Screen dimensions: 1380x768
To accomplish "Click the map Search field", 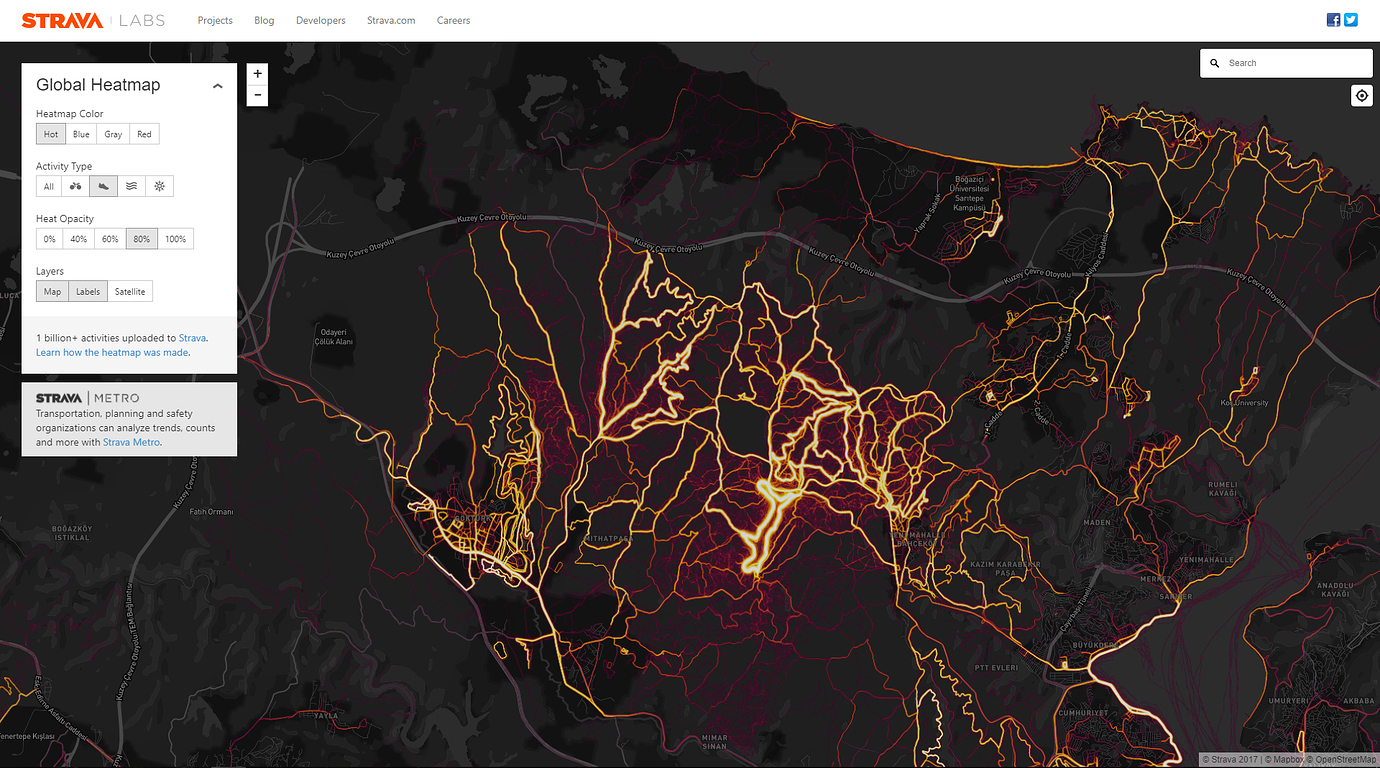I will pyautogui.click(x=1295, y=63).
